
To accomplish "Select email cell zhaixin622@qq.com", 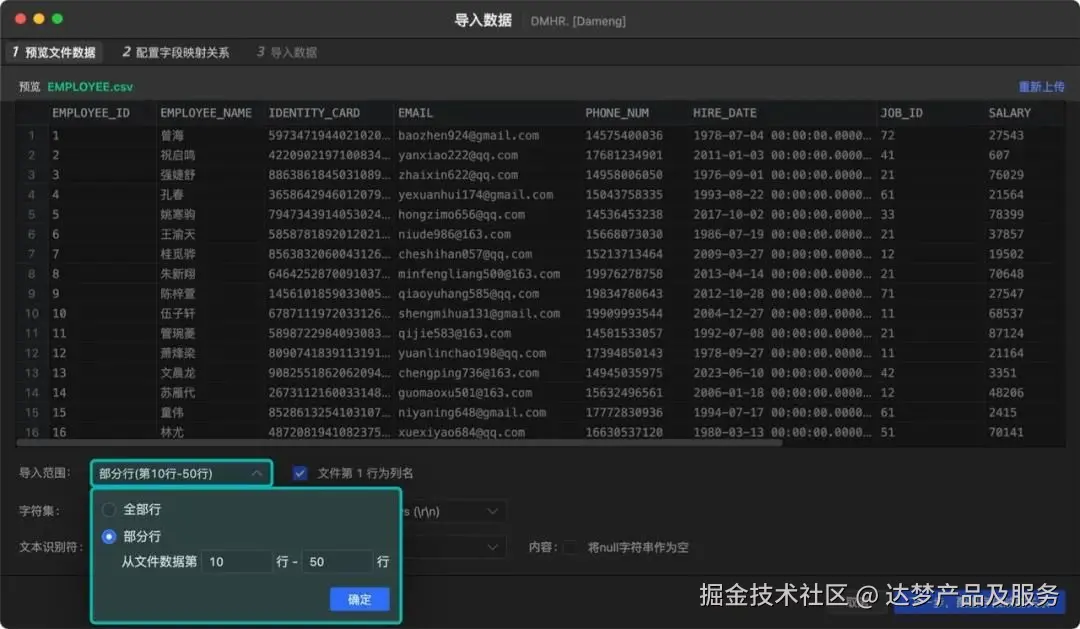I will click(x=458, y=175).
